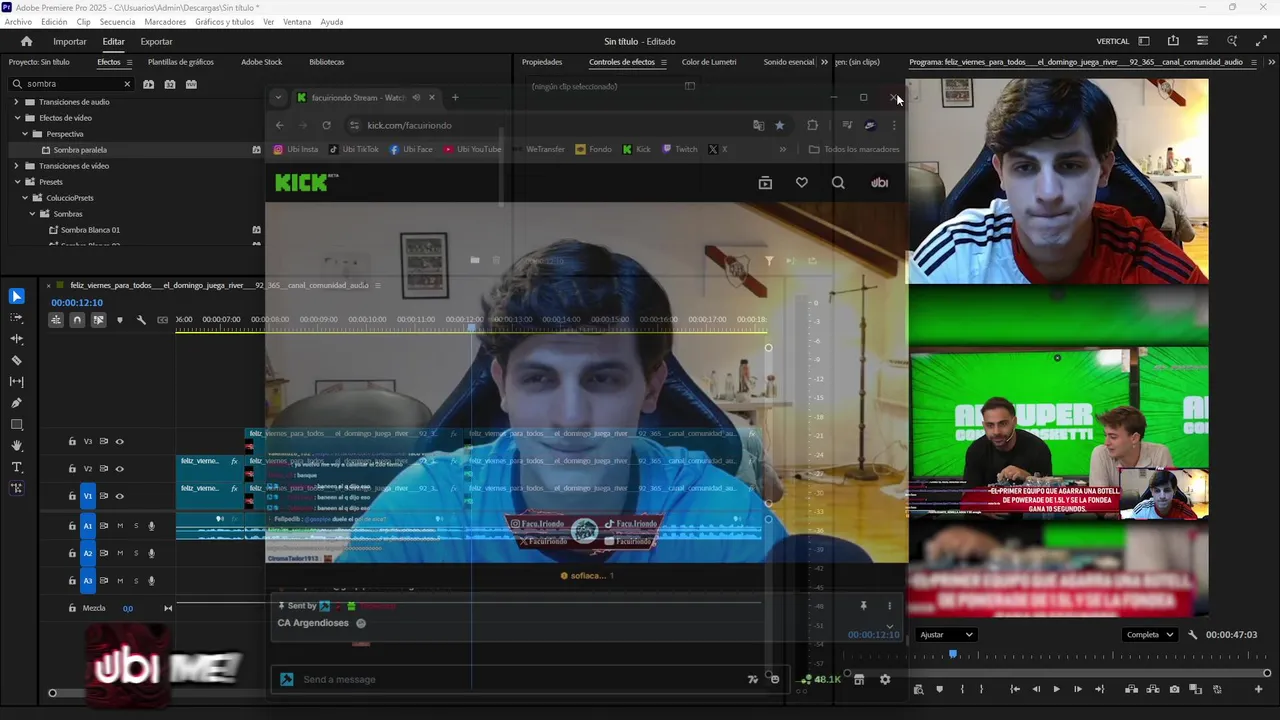1280x720 pixels.
Task: Toggle the V3 track lock
Action: (x=72, y=441)
